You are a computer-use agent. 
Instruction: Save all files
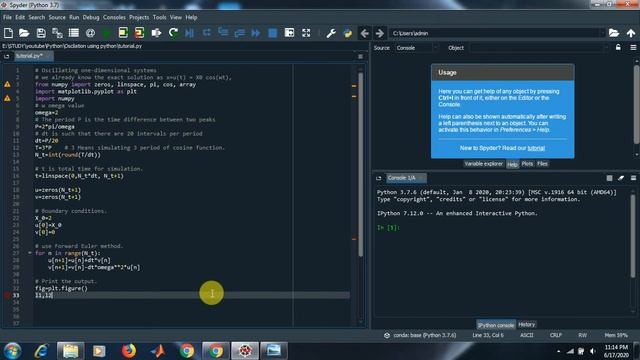57,33
